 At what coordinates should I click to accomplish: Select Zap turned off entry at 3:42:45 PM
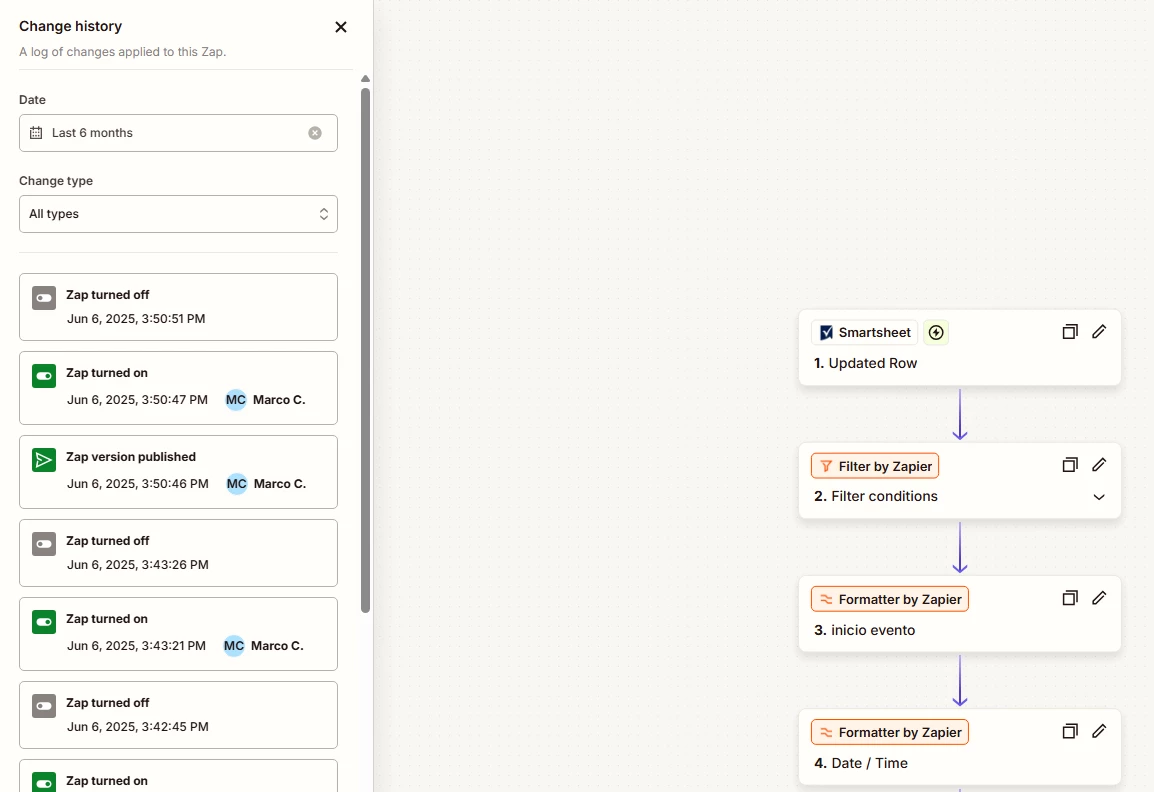coord(178,715)
